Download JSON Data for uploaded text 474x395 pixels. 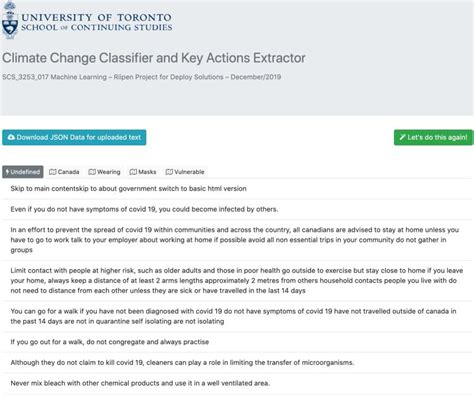click(74, 137)
